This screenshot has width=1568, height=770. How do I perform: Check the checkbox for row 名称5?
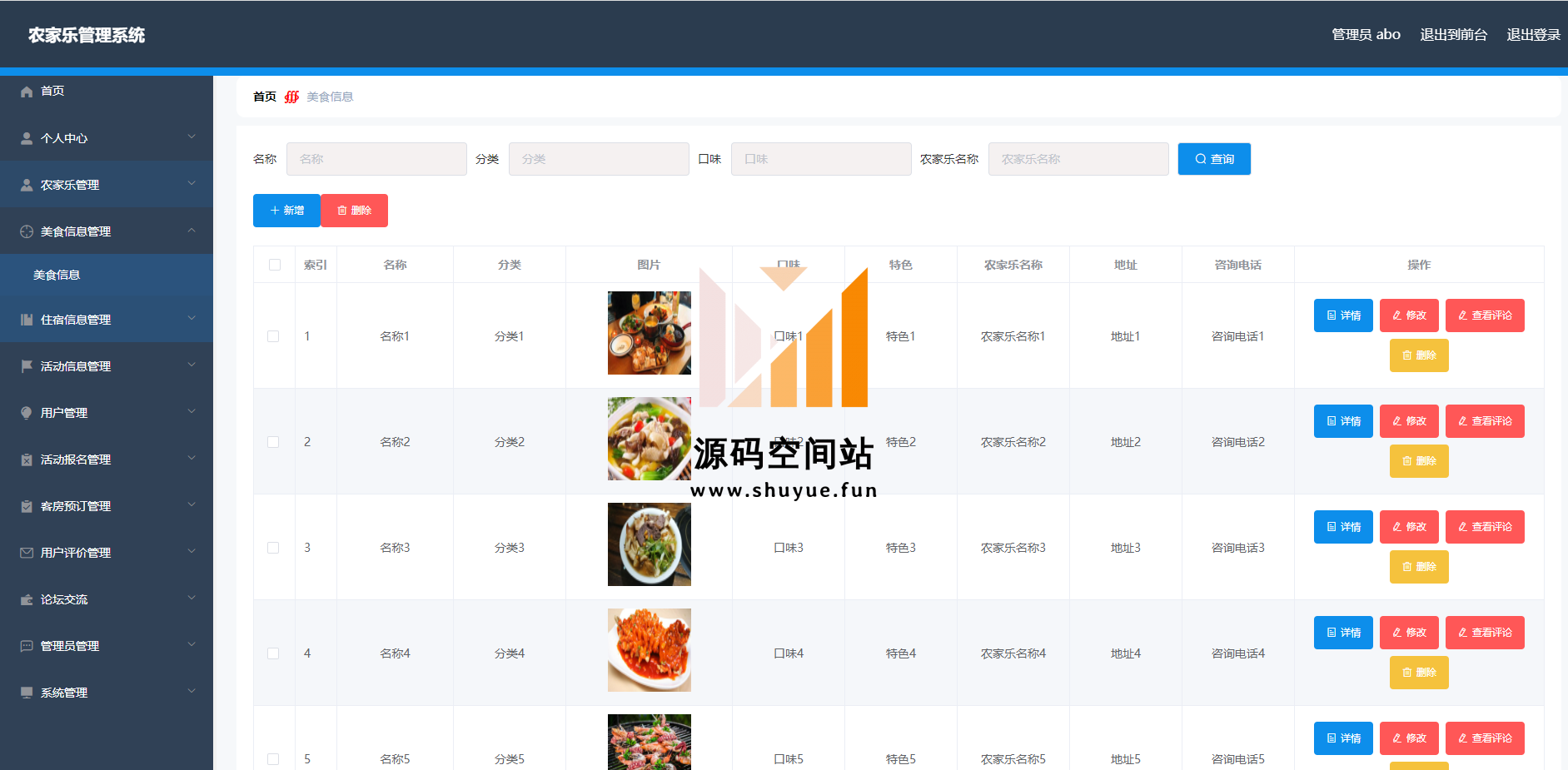(x=273, y=759)
